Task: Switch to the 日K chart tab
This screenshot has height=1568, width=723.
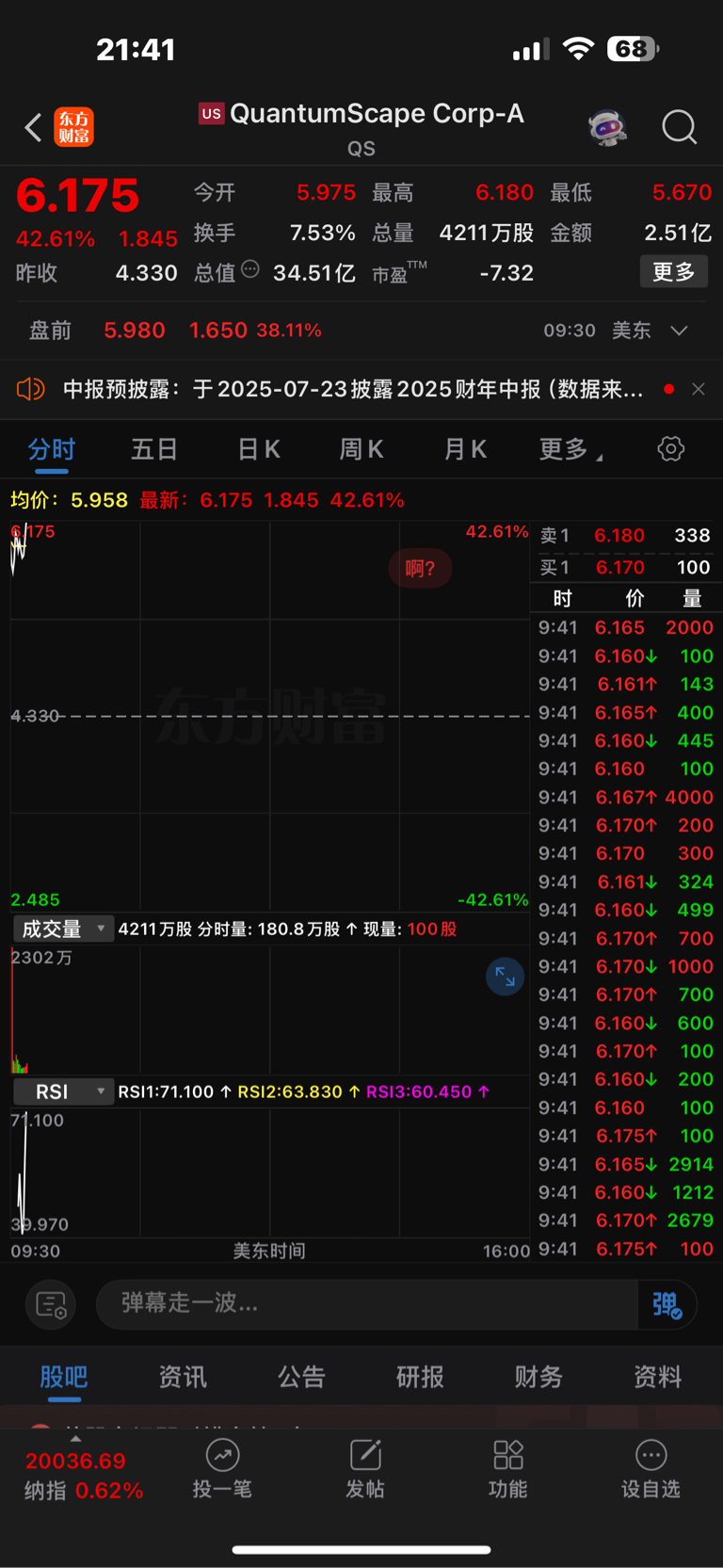Action: pos(259,450)
